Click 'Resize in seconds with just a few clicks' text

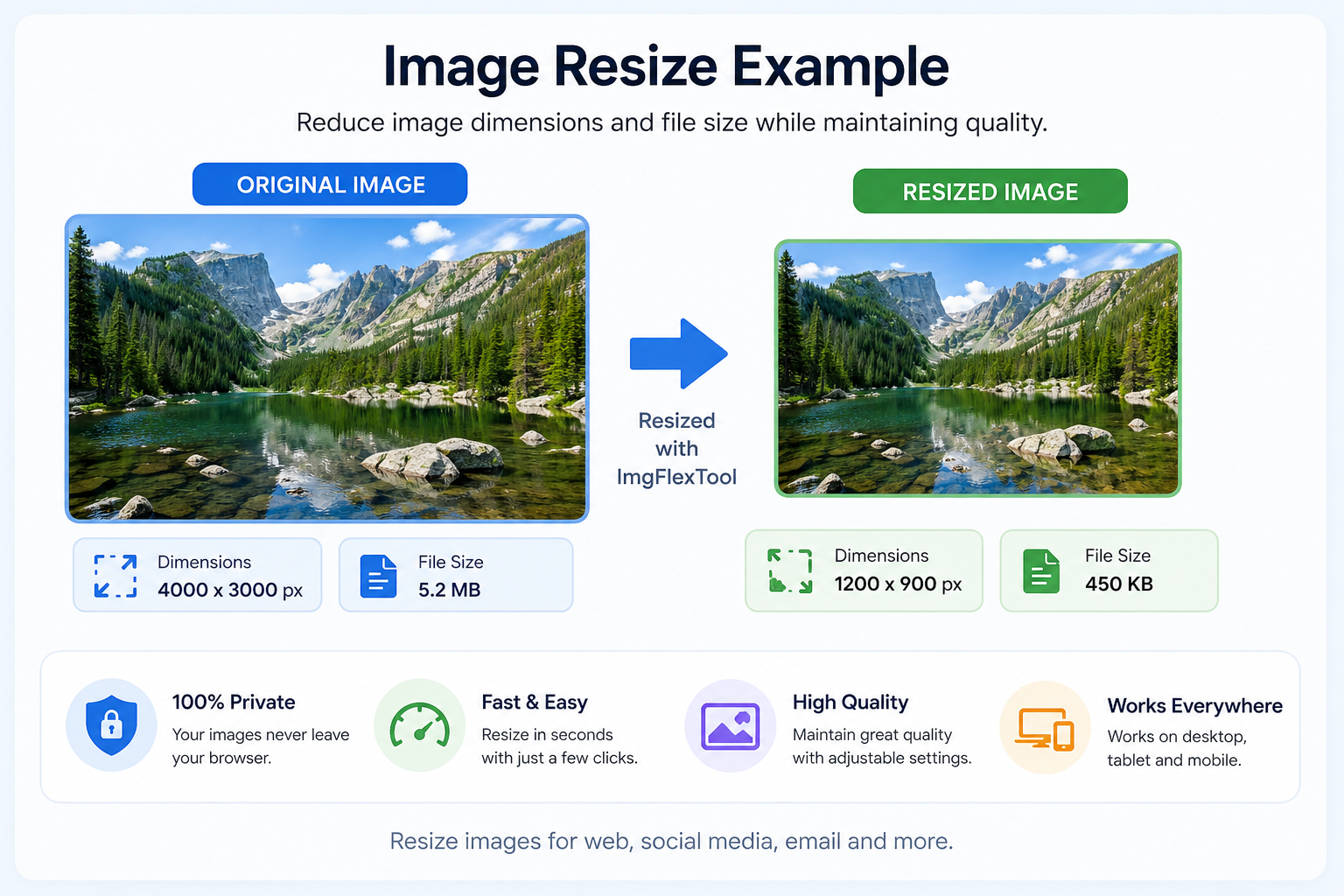pyautogui.click(x=560, y=746)
